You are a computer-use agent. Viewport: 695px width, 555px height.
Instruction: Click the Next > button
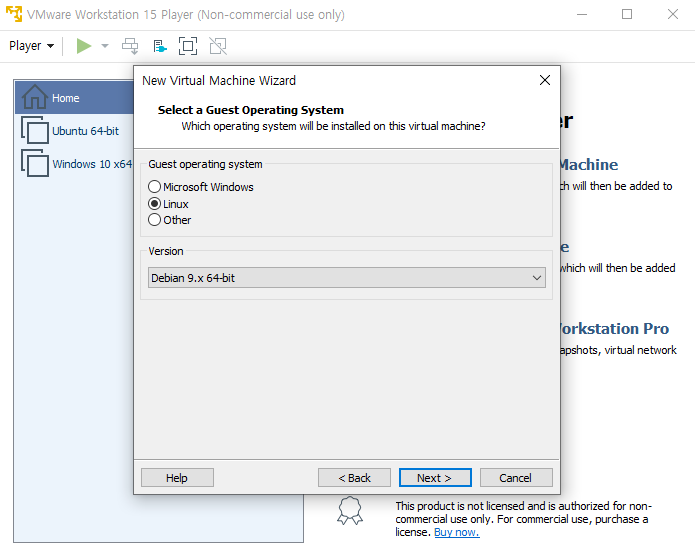pos(435,477)
